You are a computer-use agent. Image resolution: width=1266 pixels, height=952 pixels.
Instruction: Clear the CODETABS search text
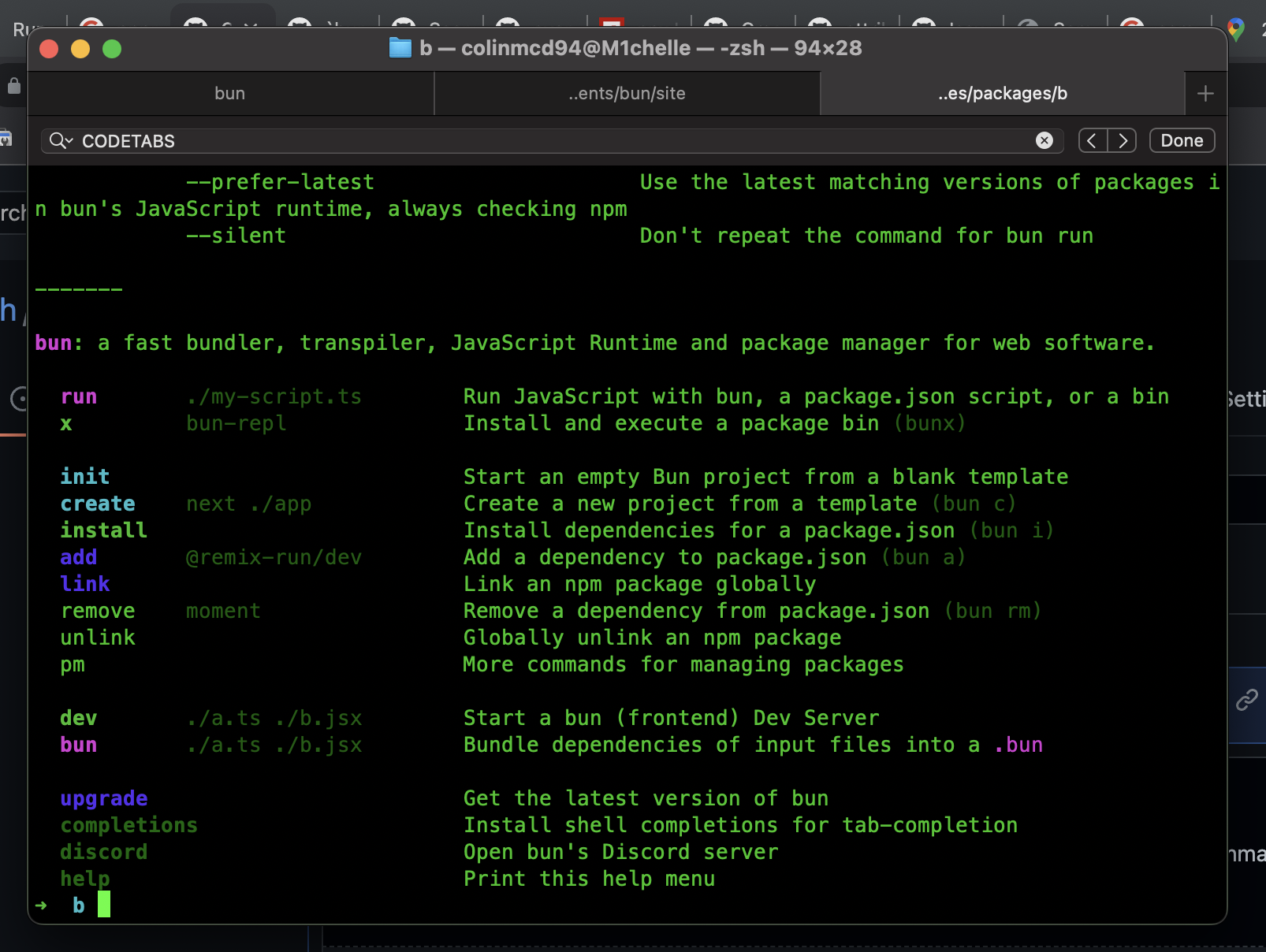[x=1044, y=140]
